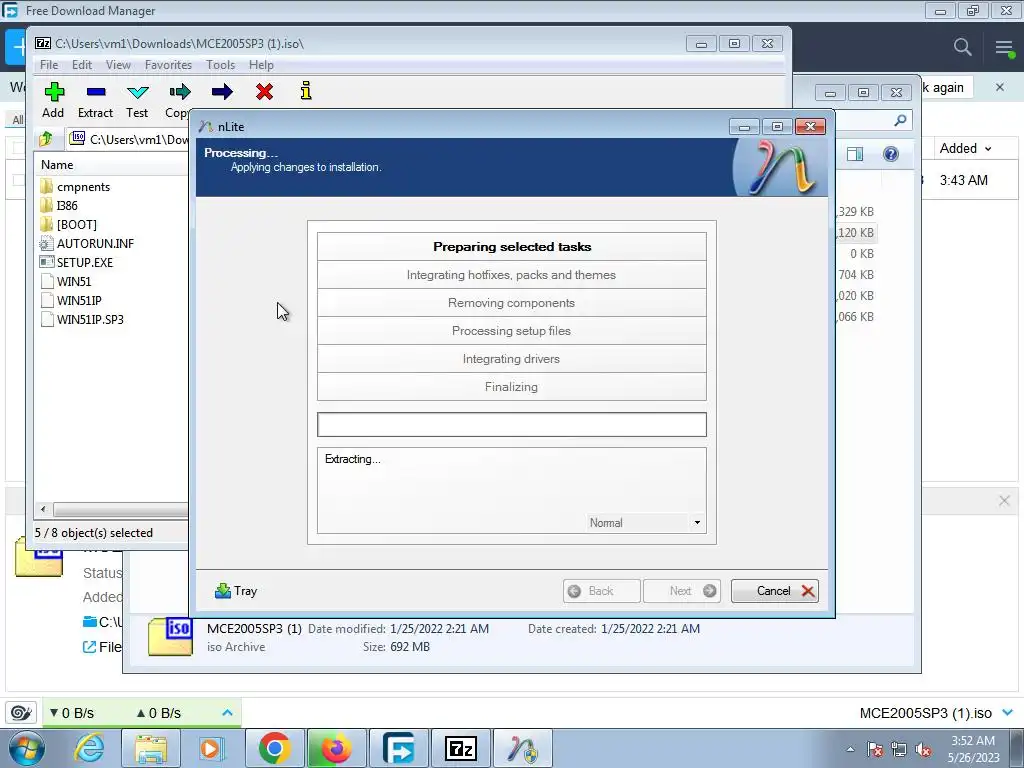This screenshot has width=1024, height=768.
Task: Click the Extract icon in 7-Zip toolbar
Action: coord(95,92)
